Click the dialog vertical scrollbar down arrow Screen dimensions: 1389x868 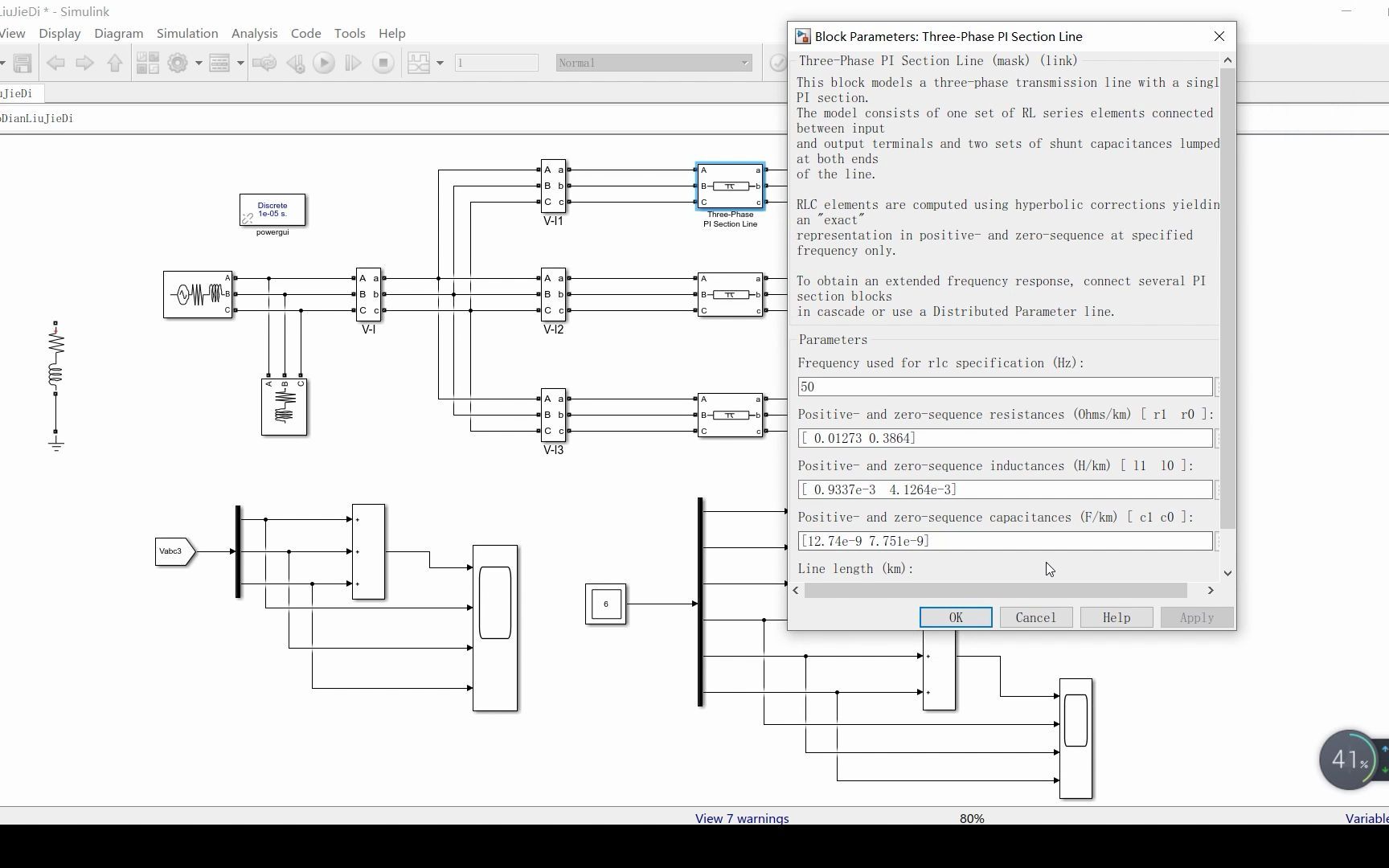pos(1227,573)
